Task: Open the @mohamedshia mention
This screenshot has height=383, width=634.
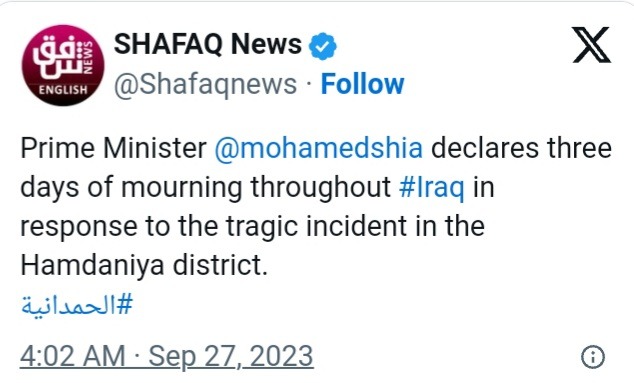Action: 319,148
